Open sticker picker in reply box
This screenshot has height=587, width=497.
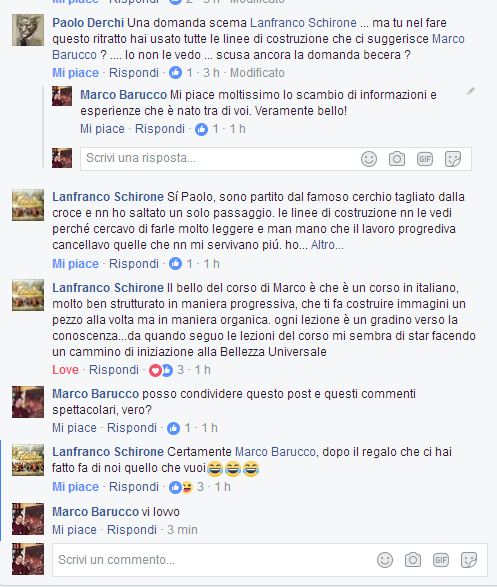[453, 159]
